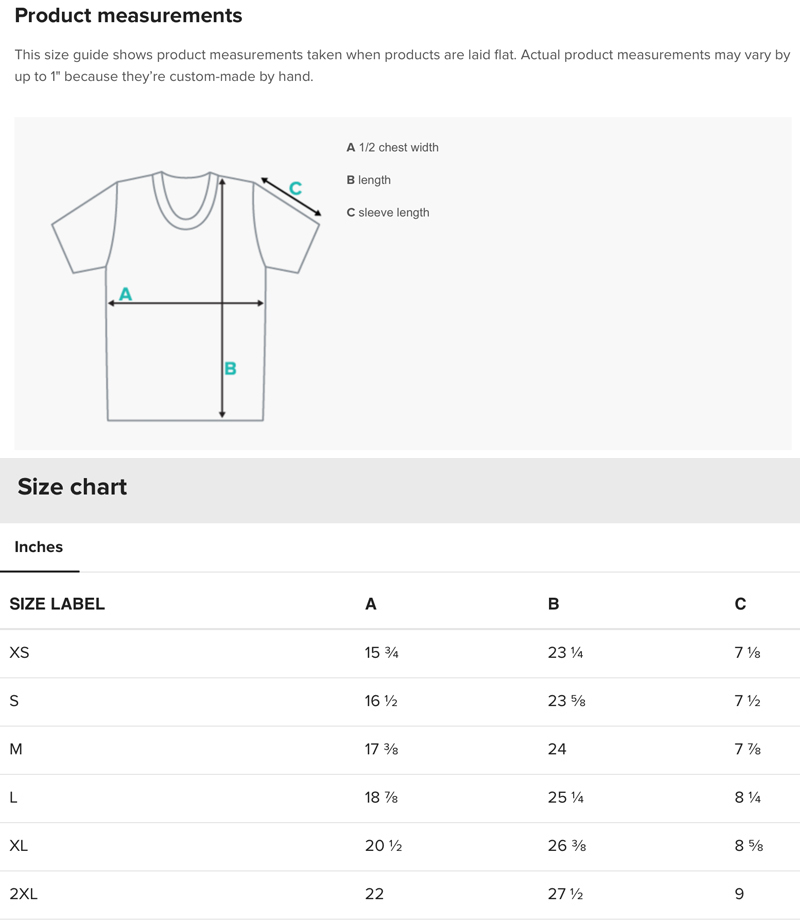This screenshot has height=922, width=800.
Task: Select the XS size row label
Action: 19,653
